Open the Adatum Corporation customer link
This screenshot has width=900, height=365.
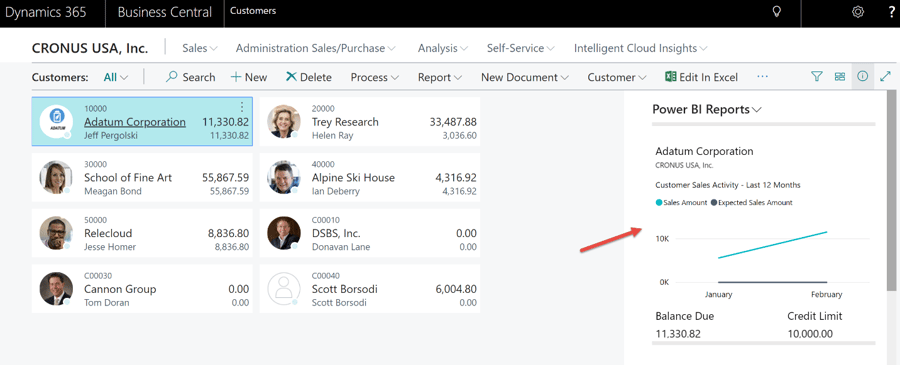click(x=135, y=122)
